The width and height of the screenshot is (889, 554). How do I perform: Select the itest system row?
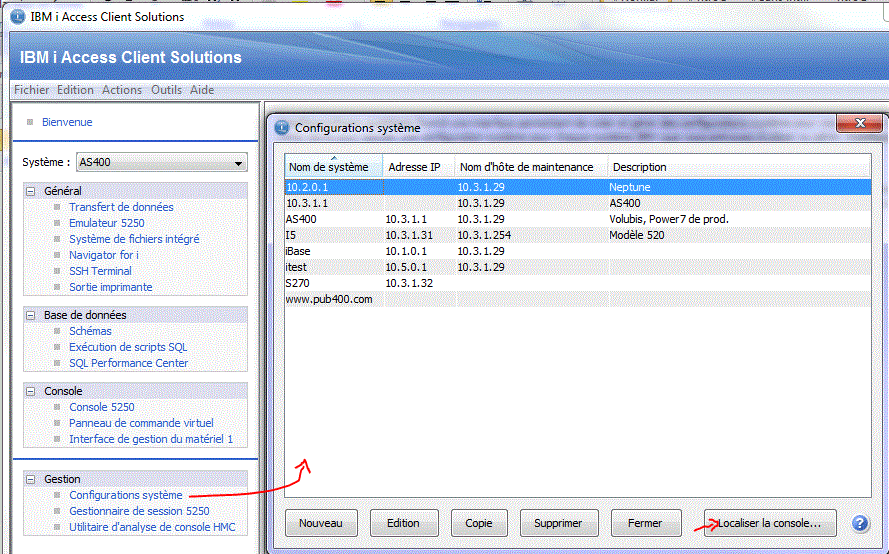coord(578,267)
